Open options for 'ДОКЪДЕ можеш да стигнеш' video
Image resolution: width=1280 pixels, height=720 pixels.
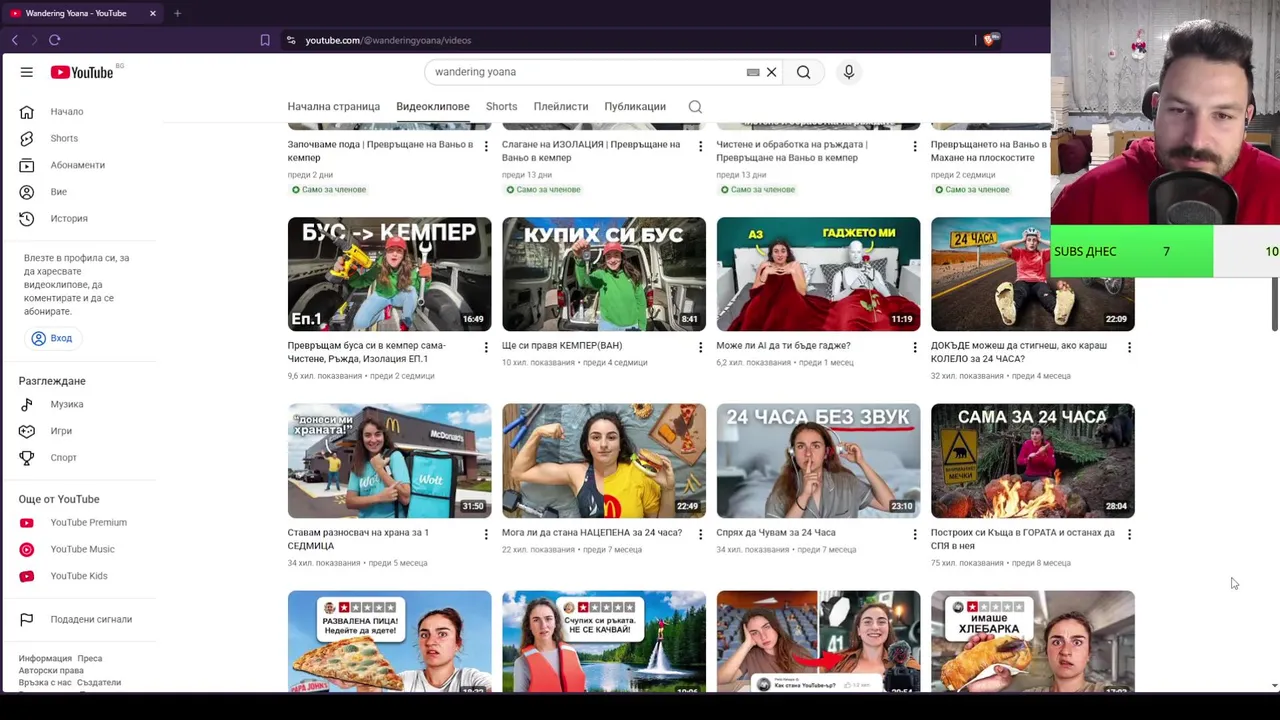click(1129, 347)
